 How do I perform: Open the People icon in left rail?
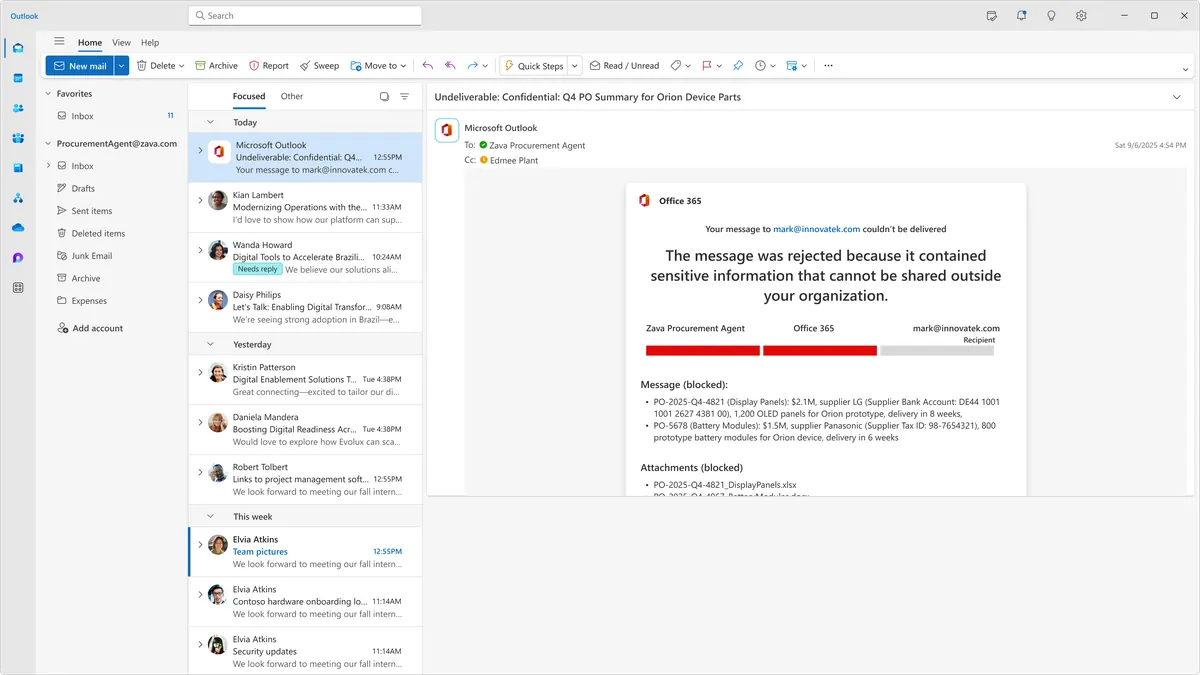pyautogui.click(x=18, y=108)
